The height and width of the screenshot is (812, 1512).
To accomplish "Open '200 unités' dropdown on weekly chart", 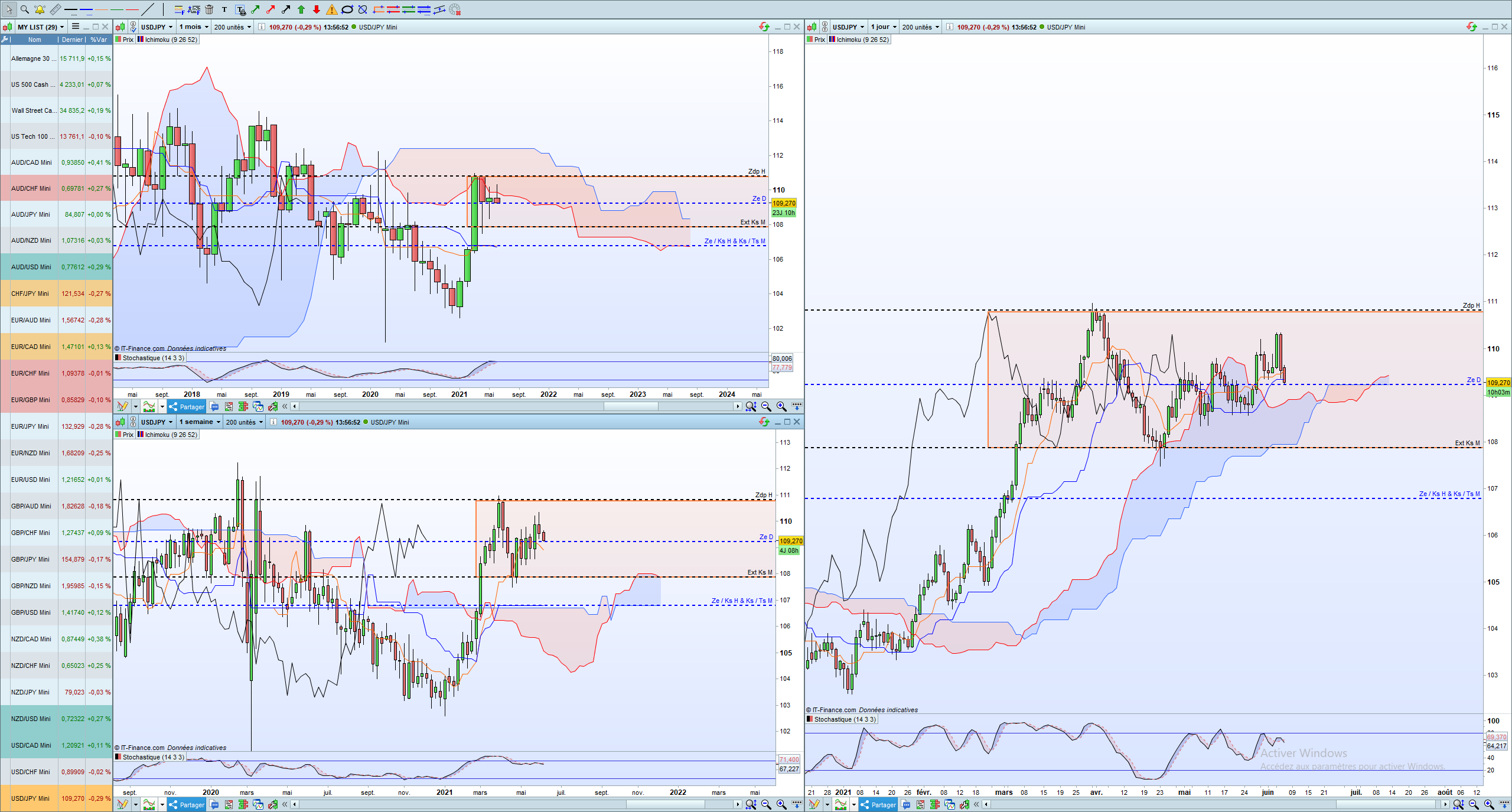I will 245,422.
